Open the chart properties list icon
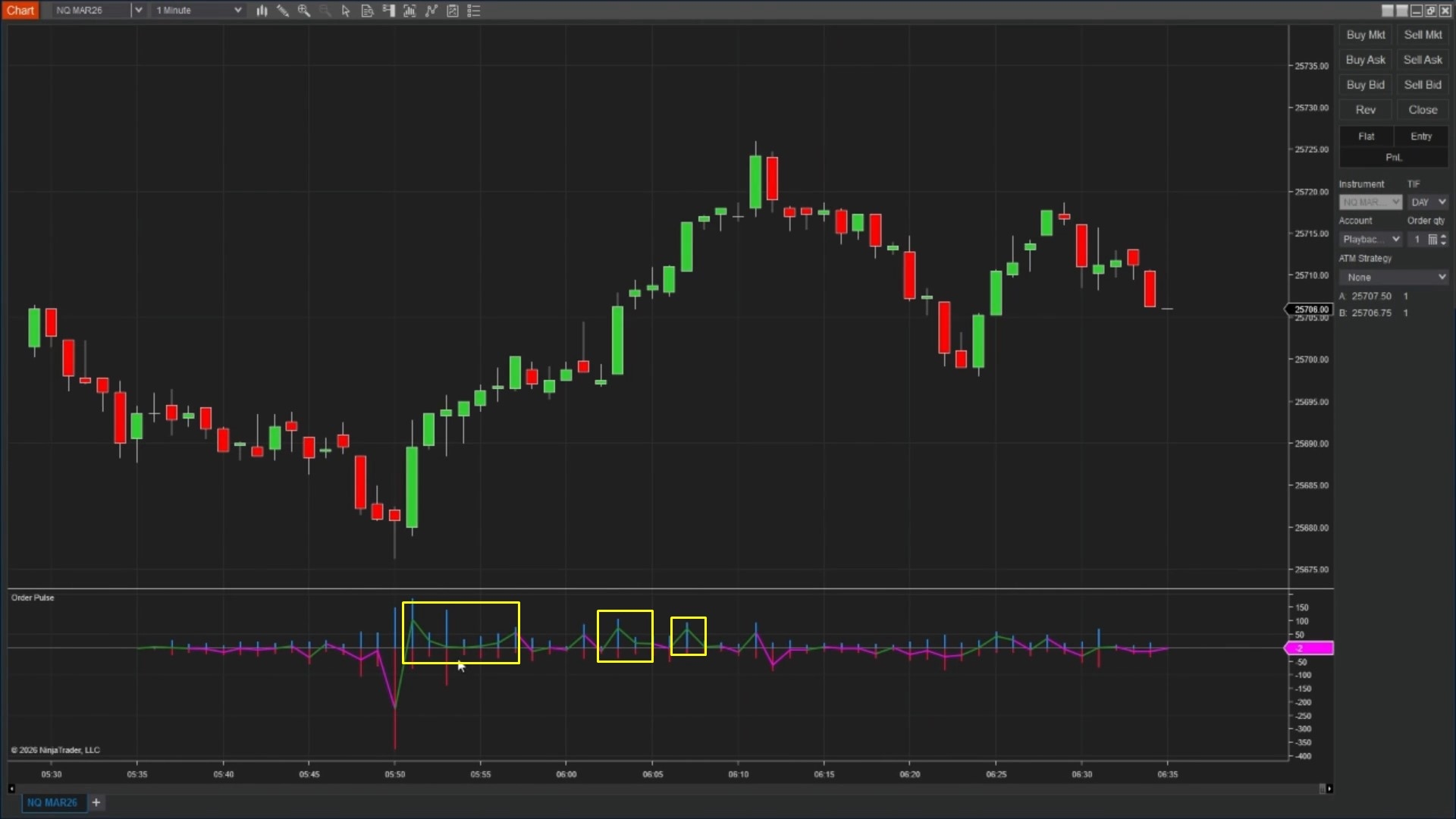The height and width of the screenshot is (819, 1456). pyautogui.click(x=474, y=11)
